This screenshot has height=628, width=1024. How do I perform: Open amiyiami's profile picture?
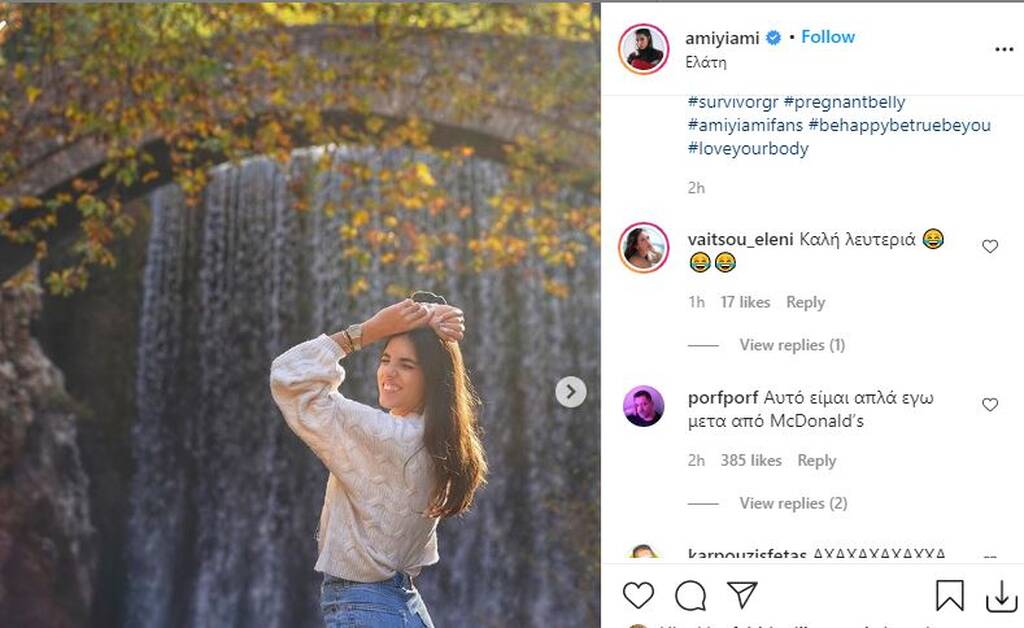pyautogui.click(x=643, y=49)
